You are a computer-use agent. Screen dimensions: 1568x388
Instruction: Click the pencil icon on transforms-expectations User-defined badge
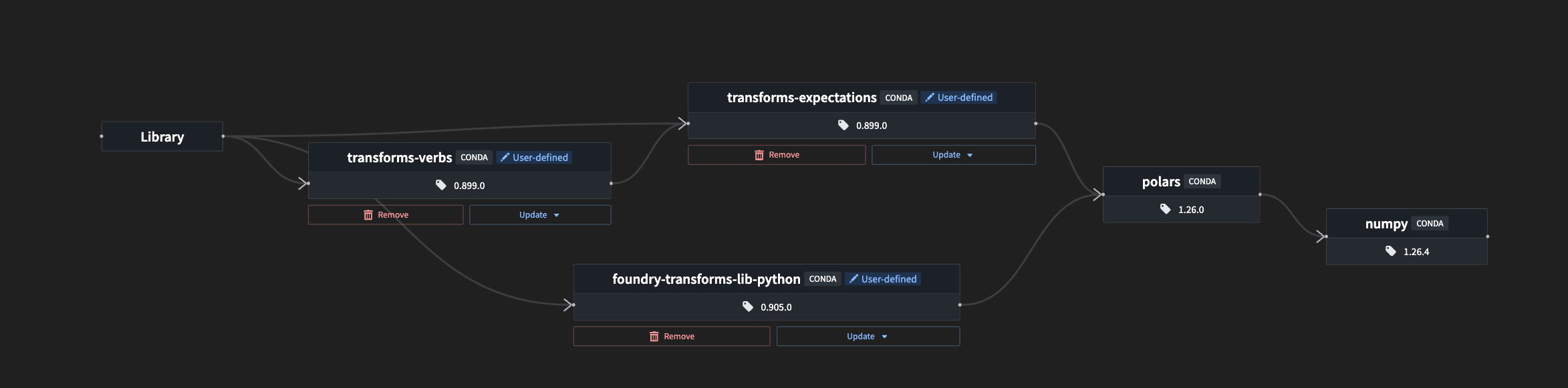point(930,97)
